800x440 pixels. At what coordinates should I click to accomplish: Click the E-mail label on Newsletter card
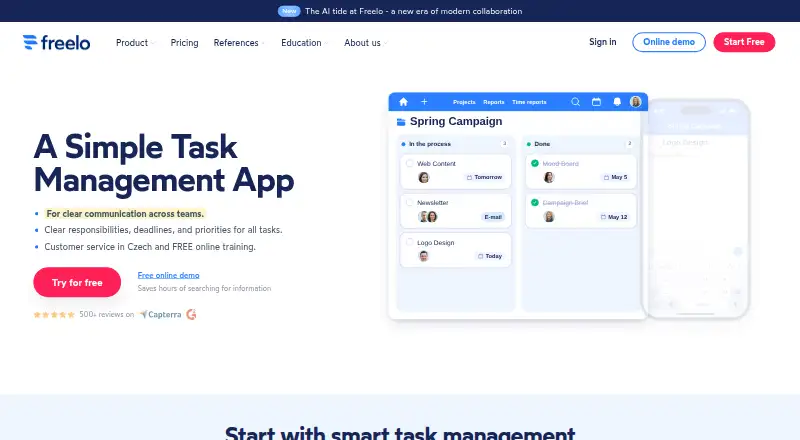pos(493,217)
